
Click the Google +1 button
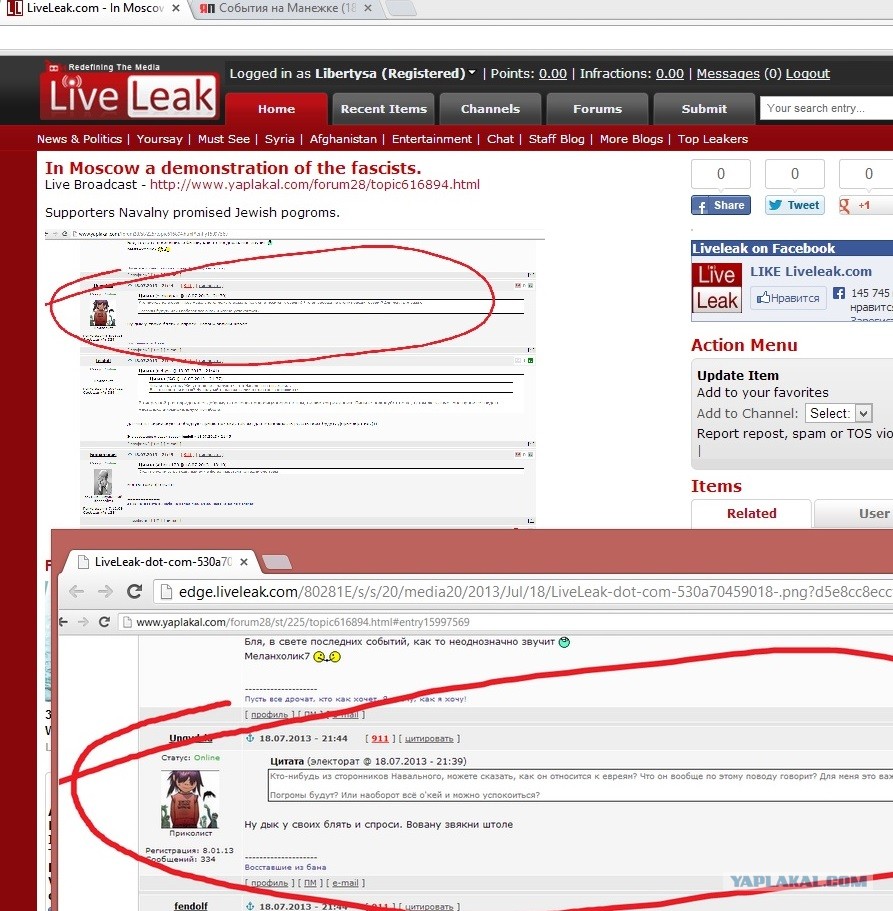pyautogui.click(x=866, y=205)
